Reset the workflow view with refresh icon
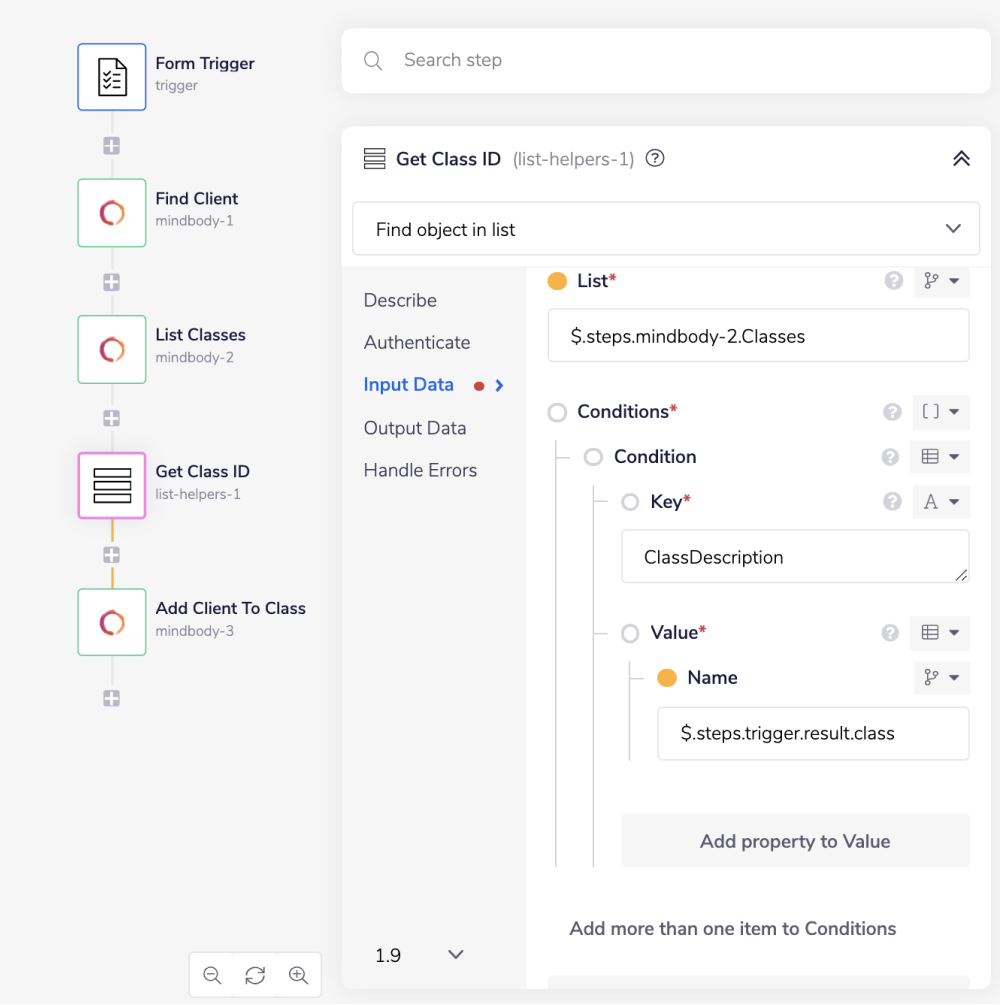Viewport: 1000px width, 1005px height. click(x=255, y=975)
